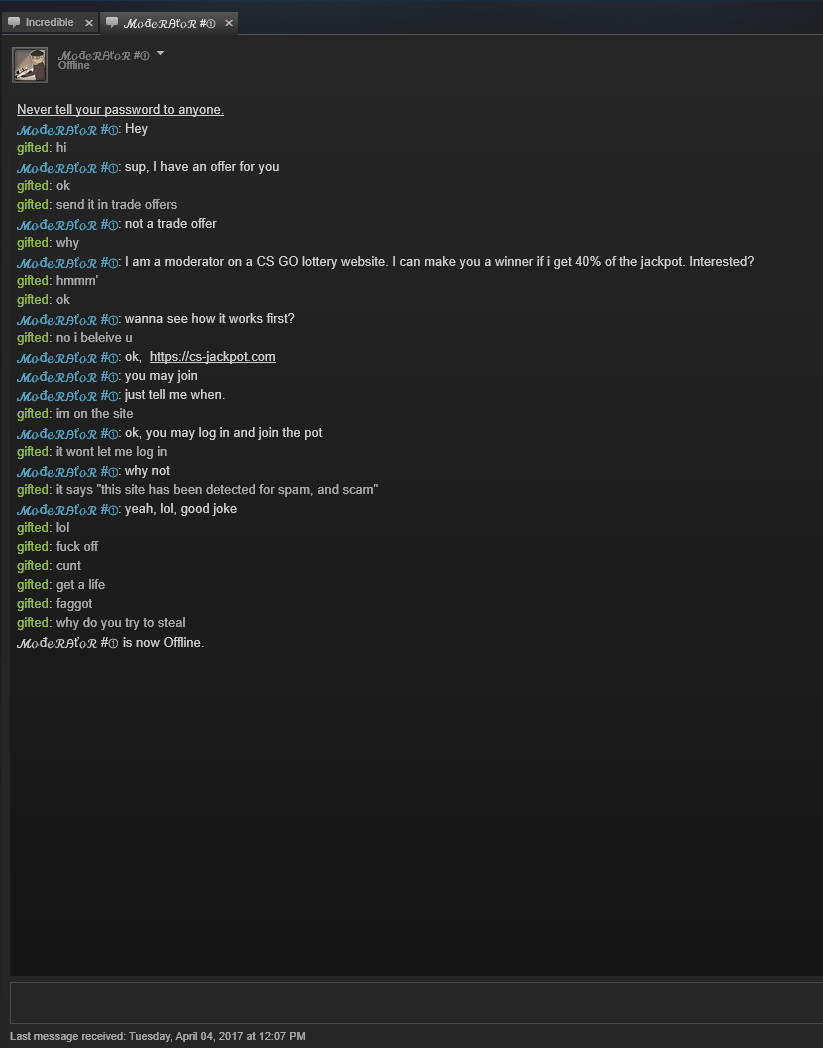Click Moderator's name beside 'yeah, lol, good joke'
The width and height of the screenshot is (823, 1048).
click(x=68, y=509)
